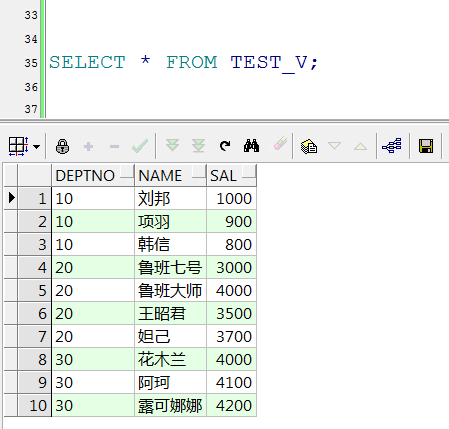Click DEPTNO cell in row 6
Image resolution: width=449 pixels, height=429 pixels.
[x=93, y=313]
